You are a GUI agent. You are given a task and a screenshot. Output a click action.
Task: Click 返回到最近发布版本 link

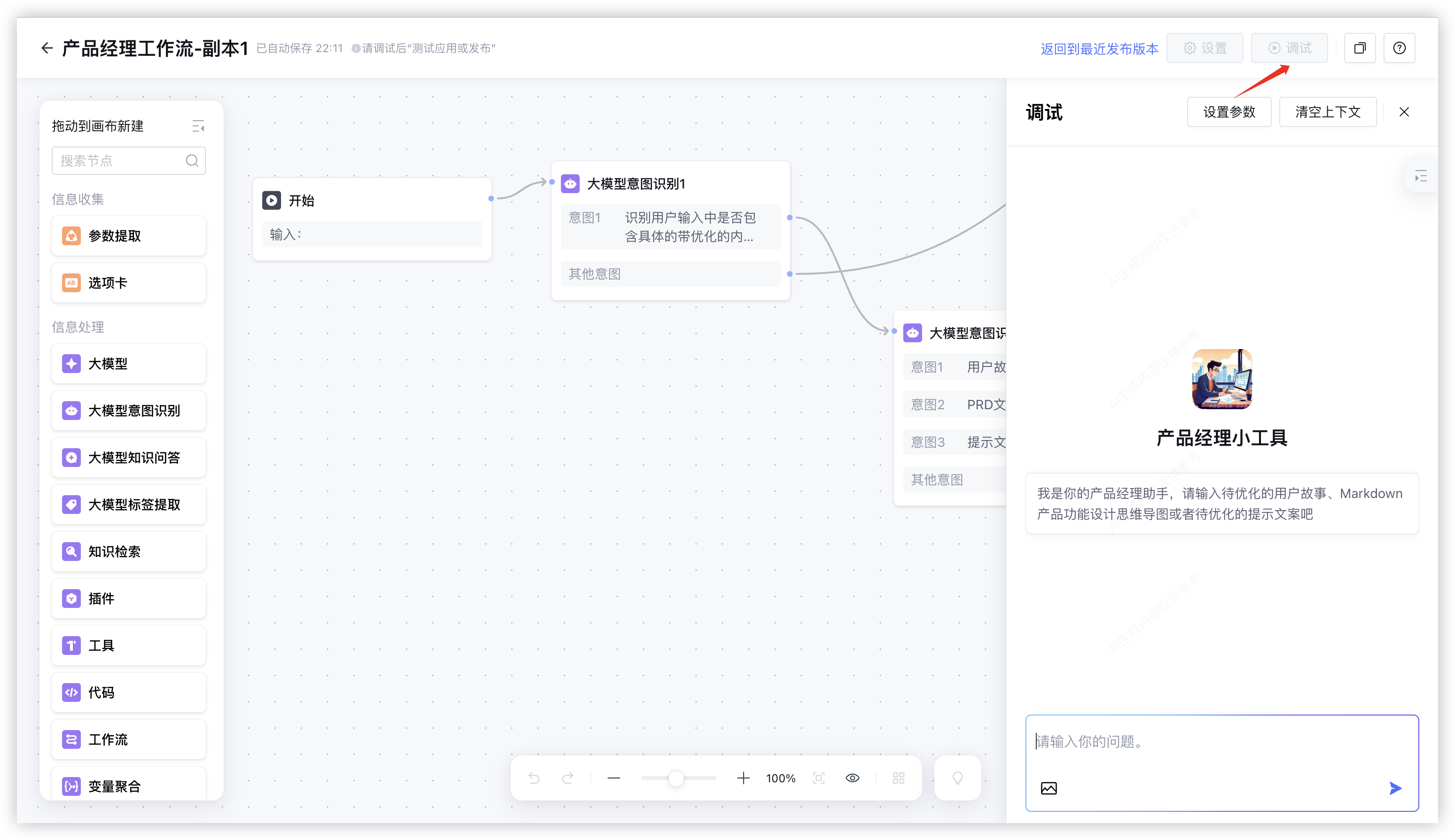click(1099, 48)
